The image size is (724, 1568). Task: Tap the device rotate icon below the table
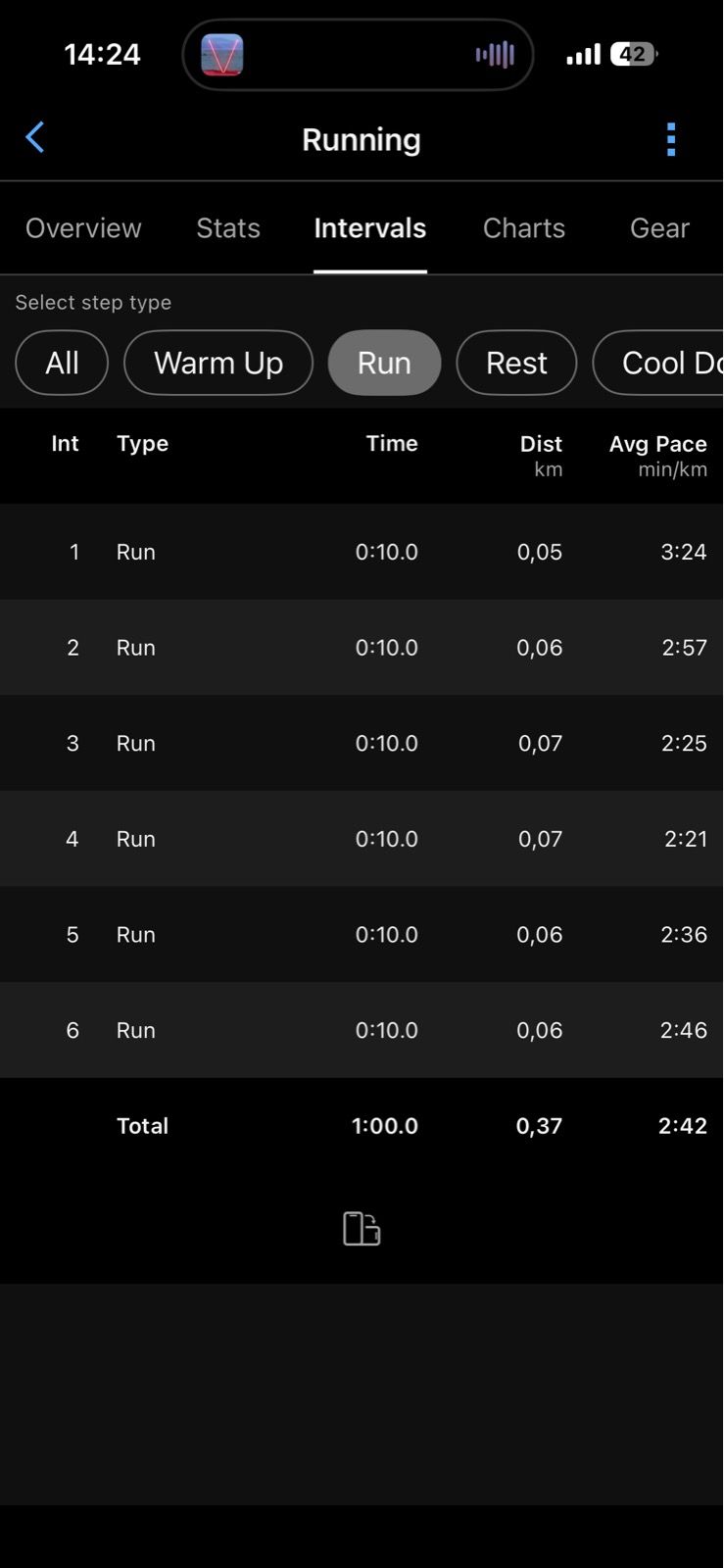point(362,1228)
